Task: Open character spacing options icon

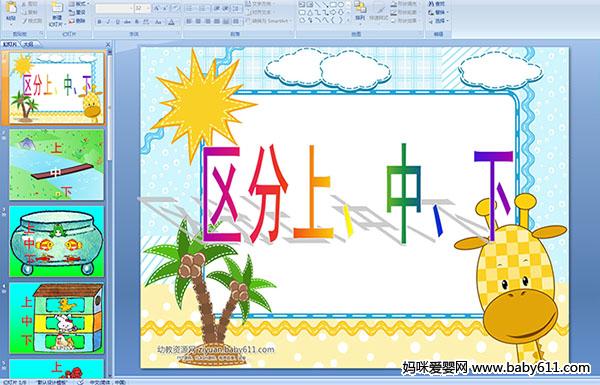Action: [x=146, y=22]
